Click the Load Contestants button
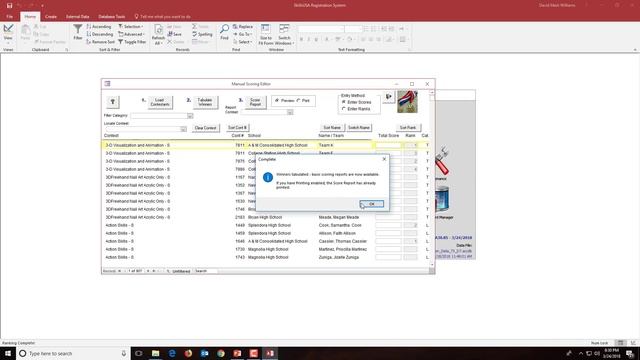The width and height of the screenshot is (640, 360). tap(160, 102)
